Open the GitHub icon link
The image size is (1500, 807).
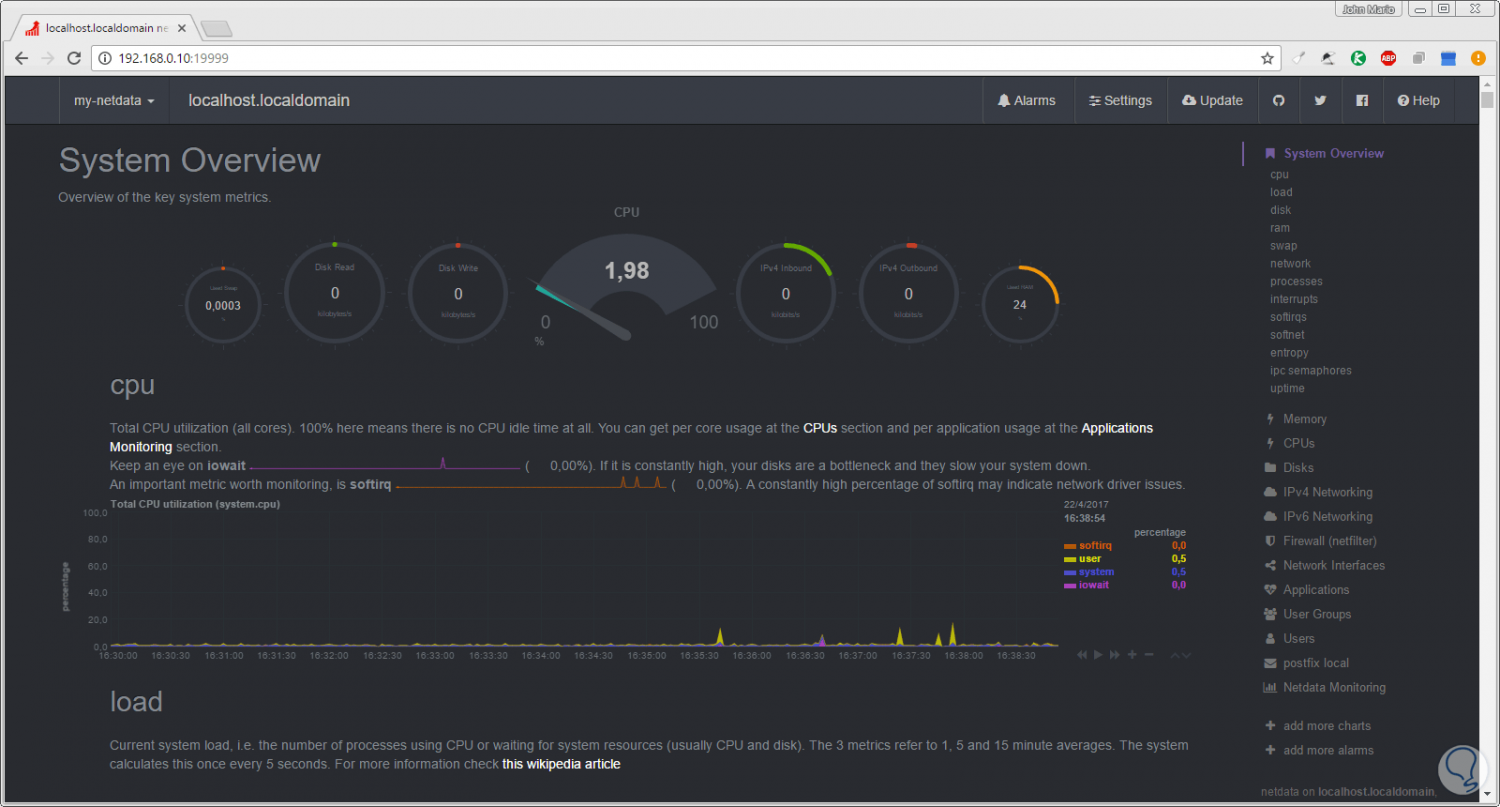click(x=1278, y=101)
